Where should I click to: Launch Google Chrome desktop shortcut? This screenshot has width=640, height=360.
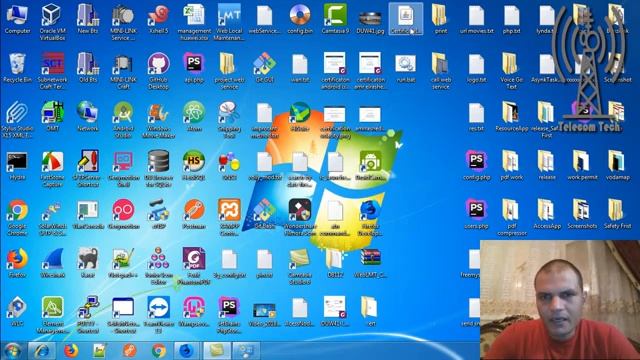tap(17, 218)
